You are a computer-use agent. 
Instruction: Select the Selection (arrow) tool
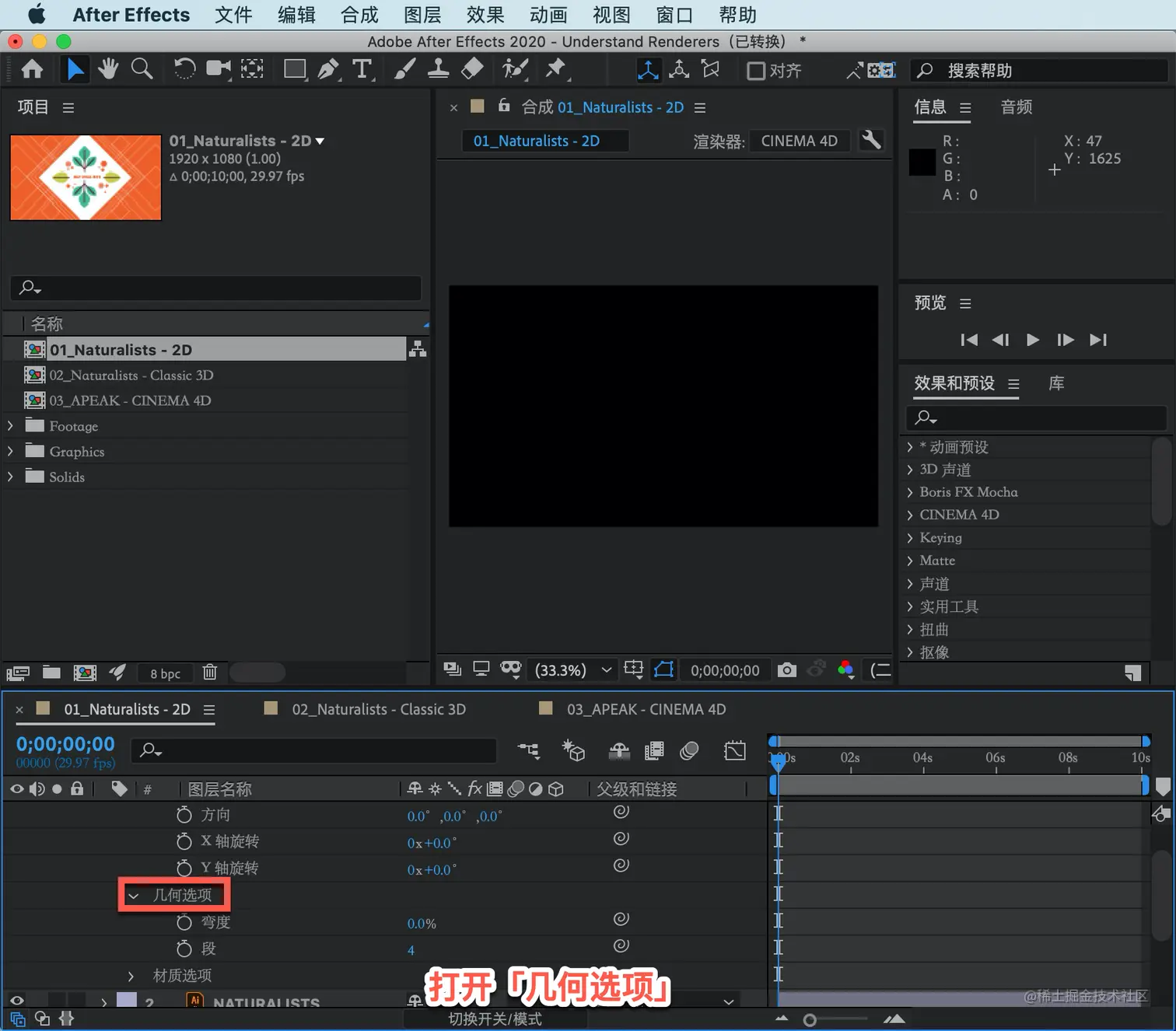(75, 70)
